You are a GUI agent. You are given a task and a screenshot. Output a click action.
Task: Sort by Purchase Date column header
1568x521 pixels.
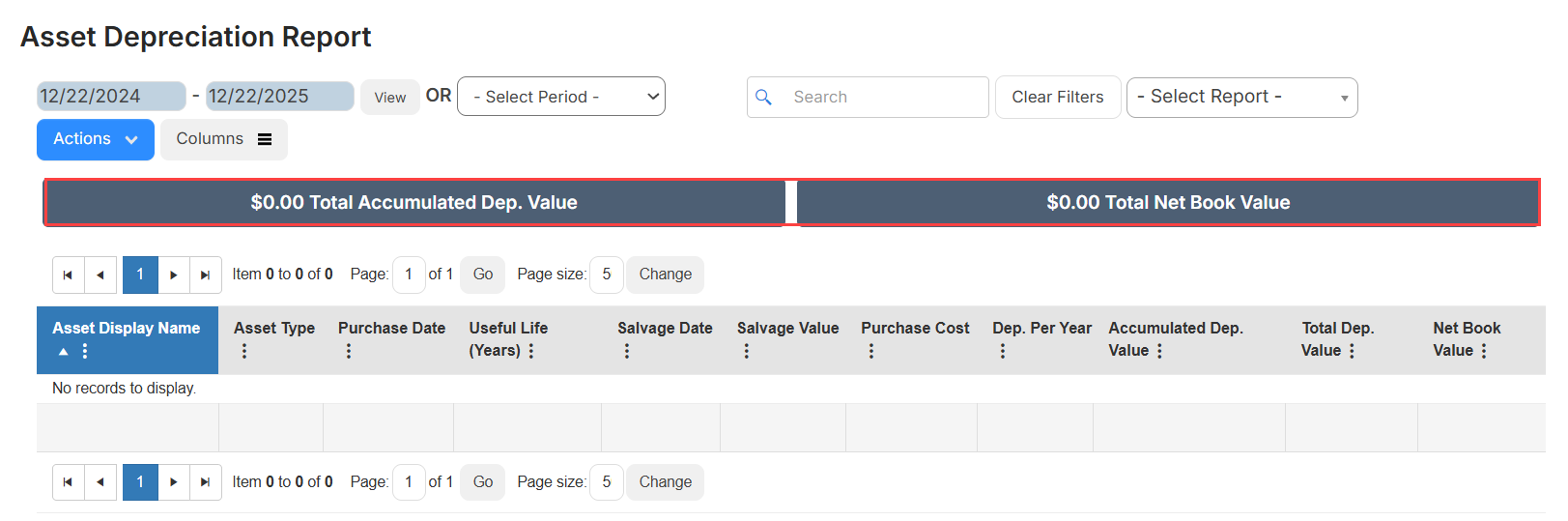click(391, 329)
